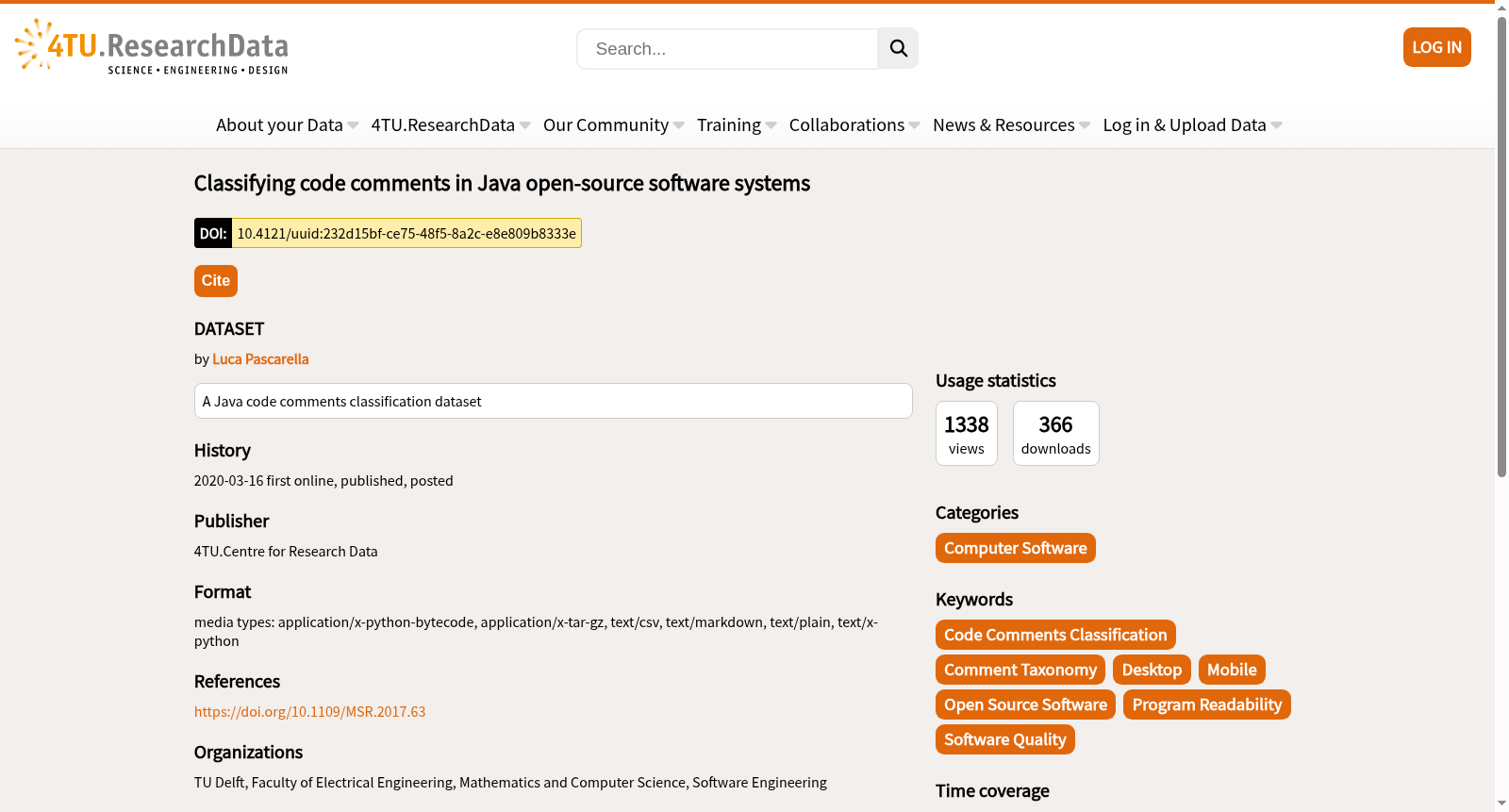This screenshot has height=812, width=1509.
Task: Click the LOG IN button
Action: click(x=1436, y=47)
